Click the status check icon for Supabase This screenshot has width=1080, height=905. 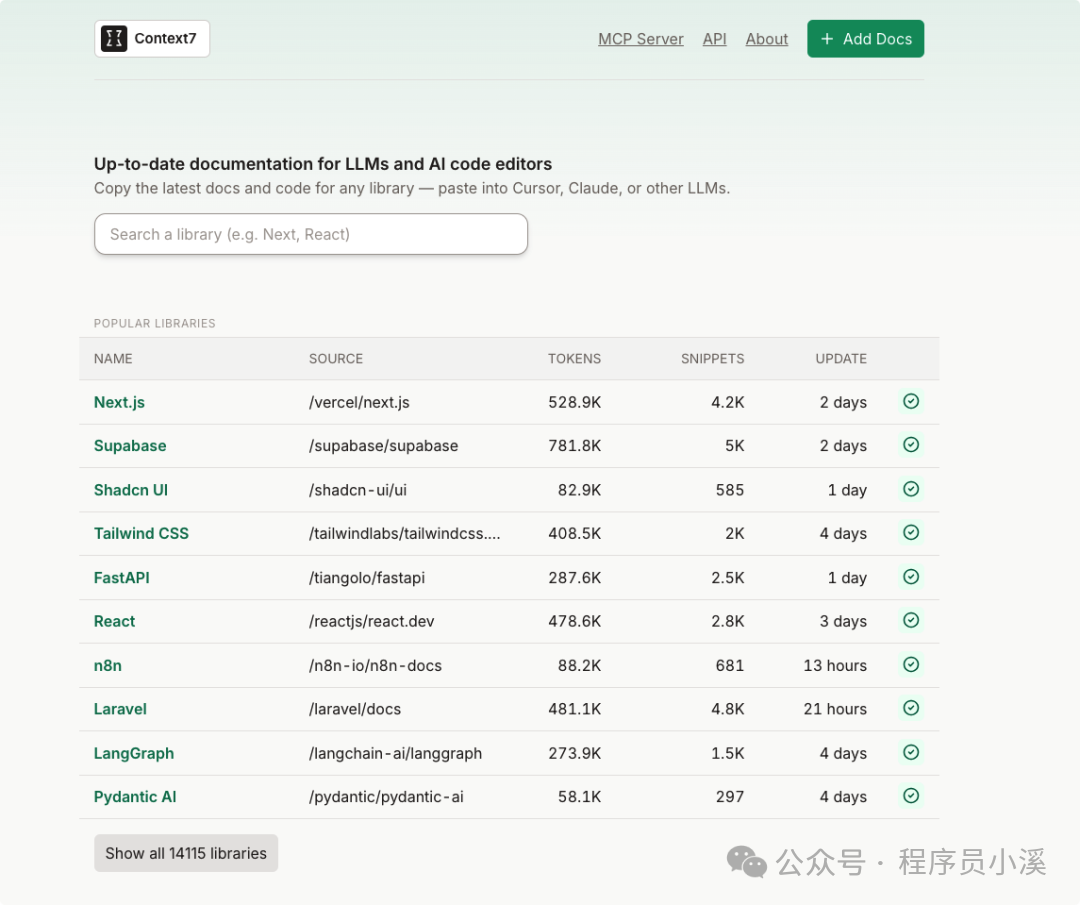911,445
